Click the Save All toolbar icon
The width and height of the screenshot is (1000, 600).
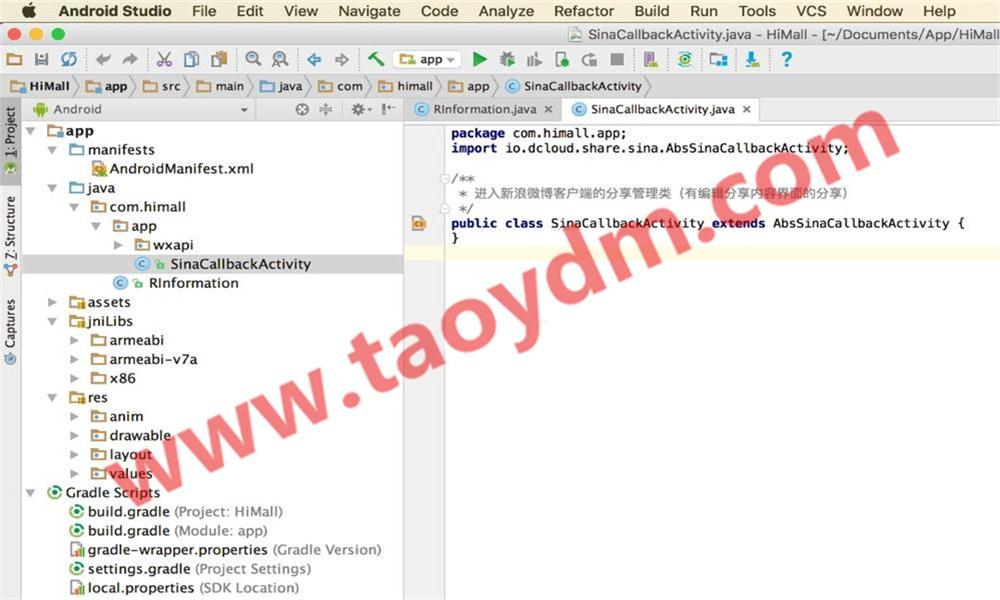(x=41, y=59)
